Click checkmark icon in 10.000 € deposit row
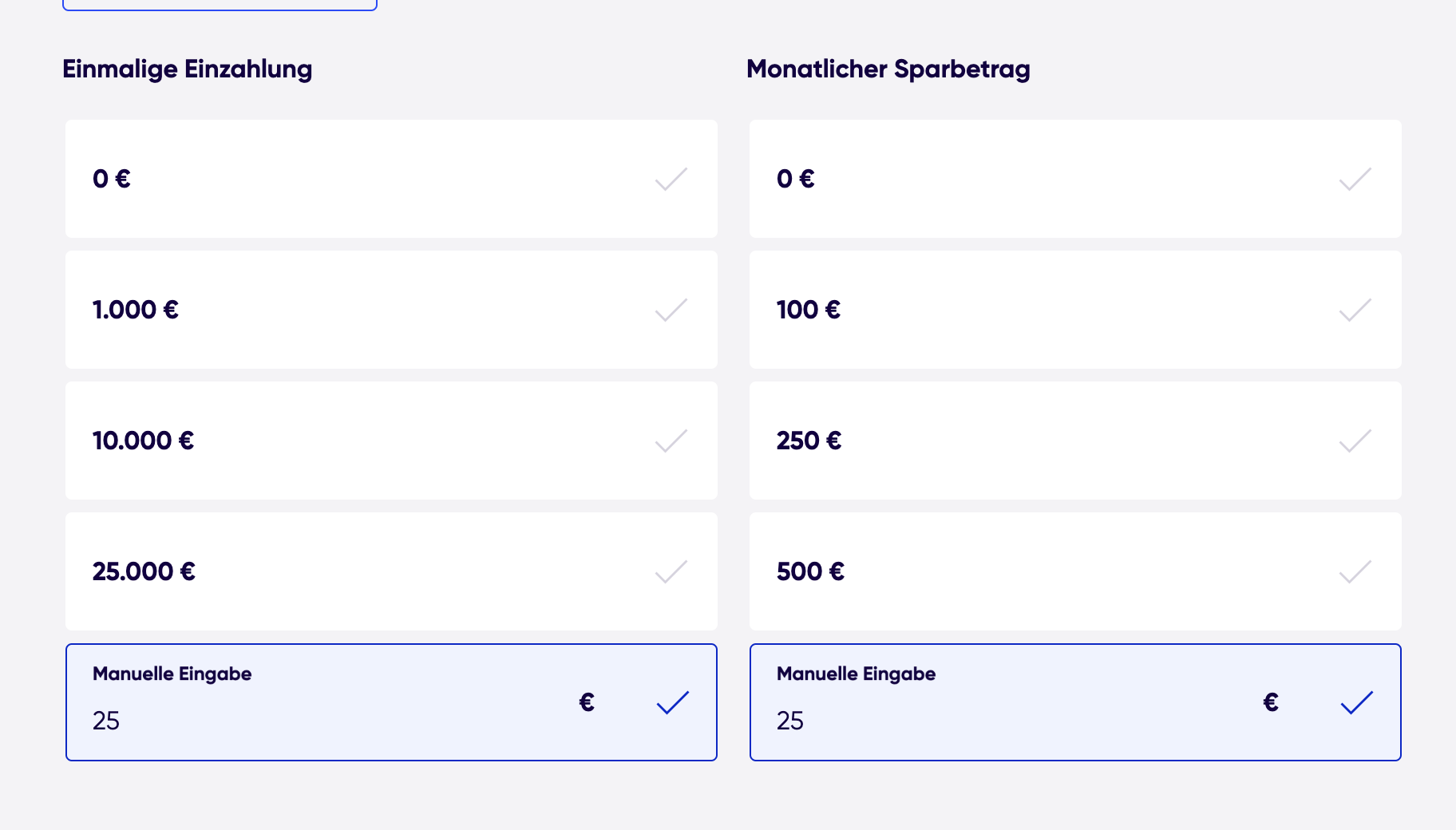 671,441
